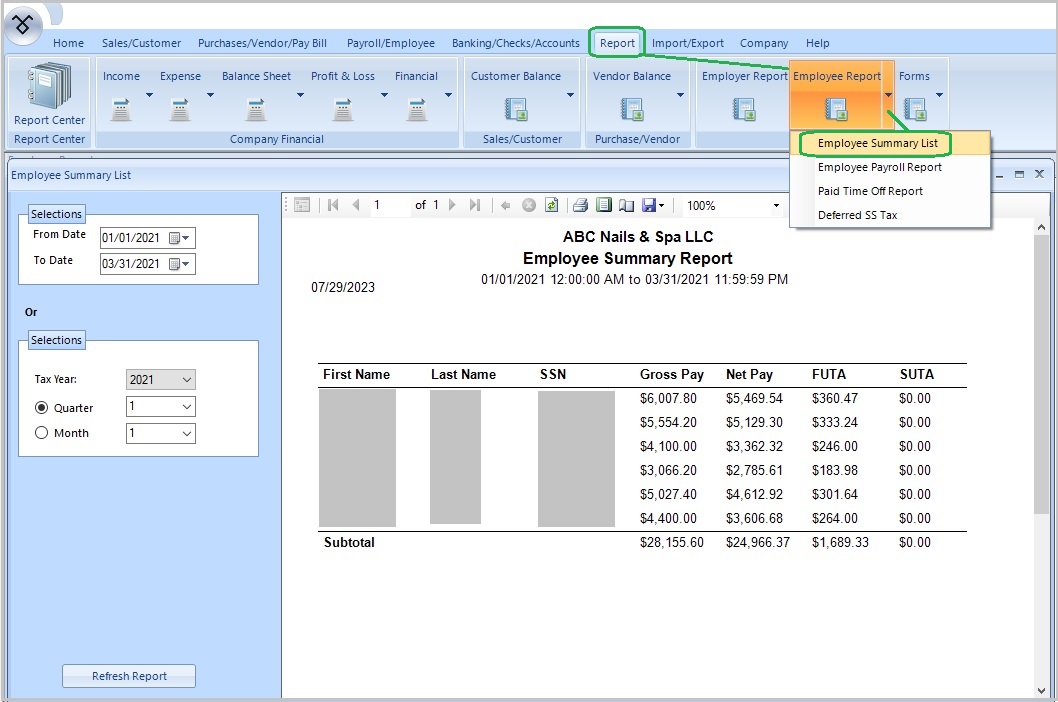Open the zoom level 100% dropdown
Image resolution: width=1058 pixels, height=702 pixels.
click(775, 206)
